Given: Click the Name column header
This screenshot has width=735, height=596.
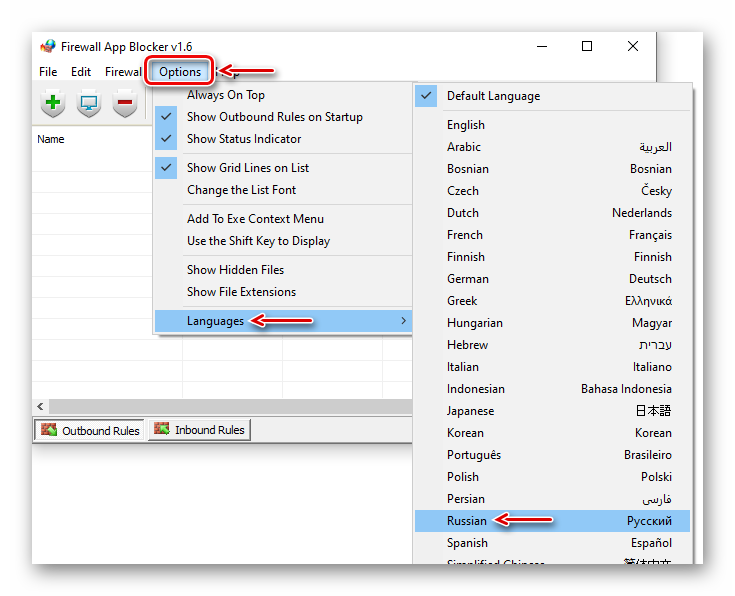Looking at the screenshot, I should 92,139.
